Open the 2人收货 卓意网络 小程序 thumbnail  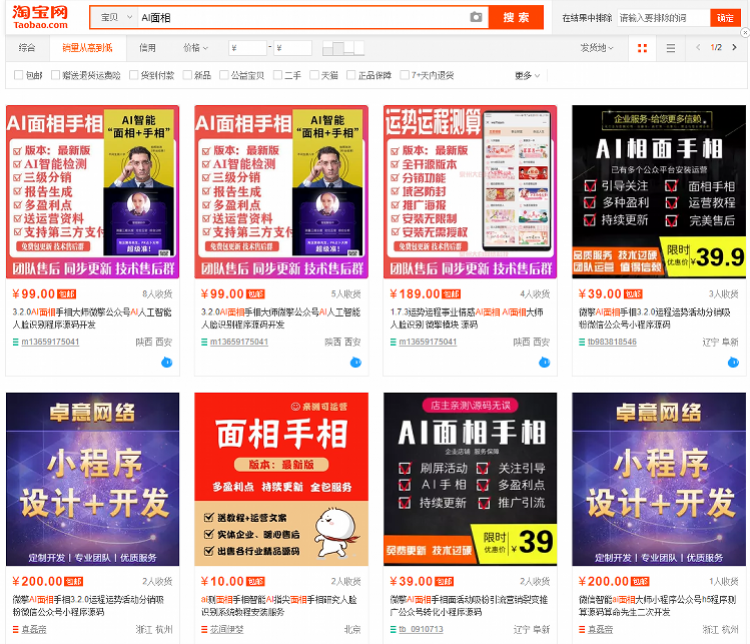[x=93, y=479]
